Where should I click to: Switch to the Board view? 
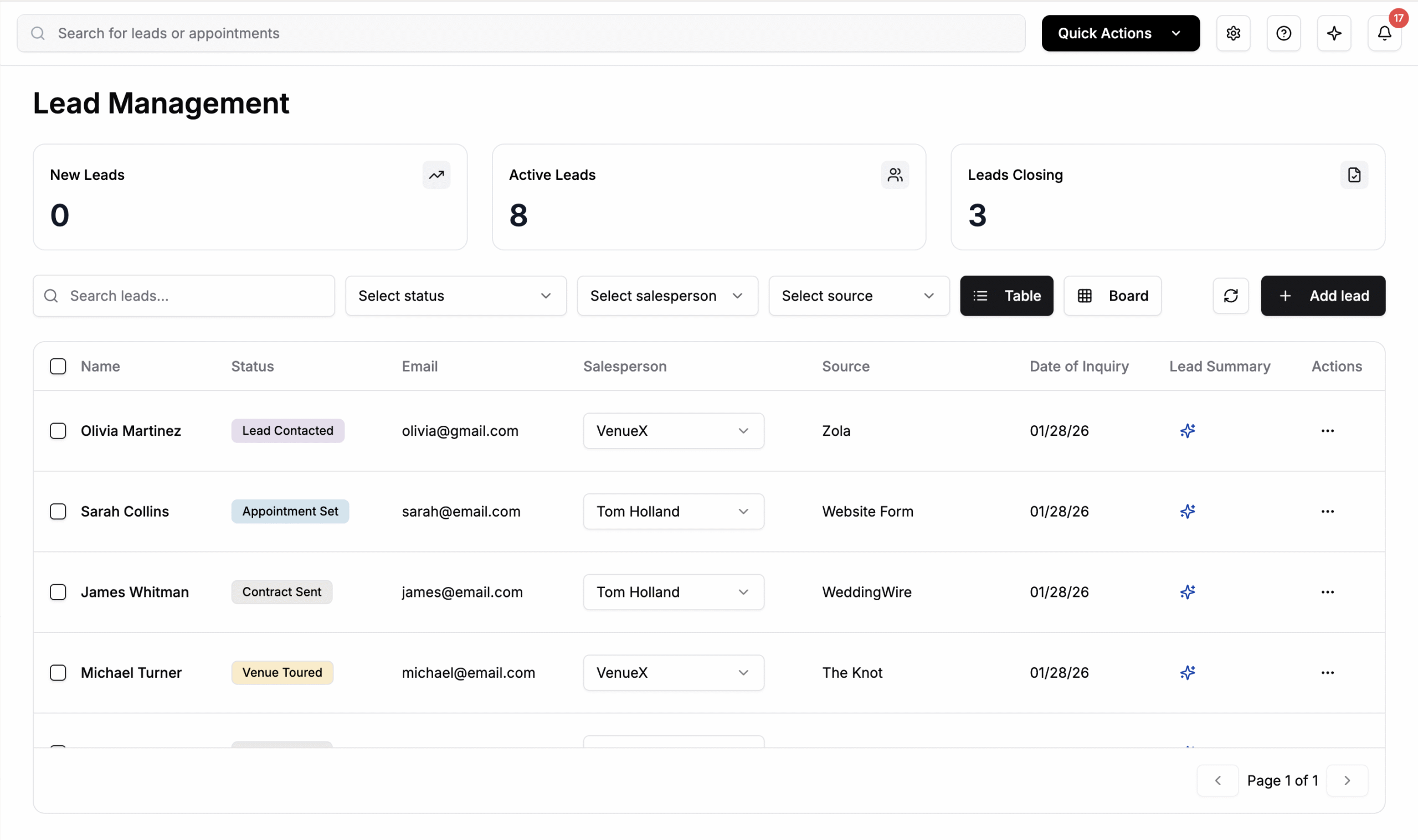pyautogui.click(x=1112, y=296)
